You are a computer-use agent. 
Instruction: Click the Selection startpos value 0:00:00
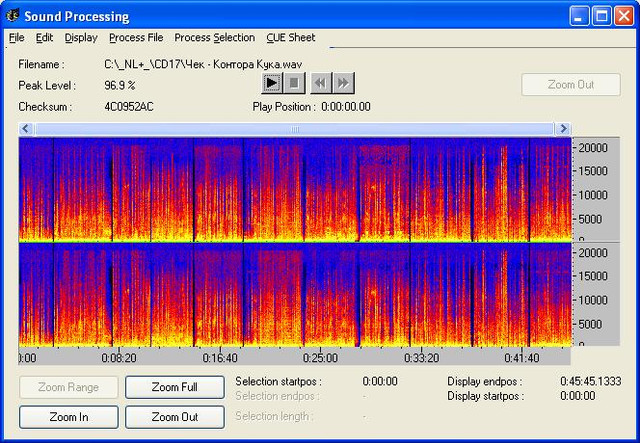point(380,381)
